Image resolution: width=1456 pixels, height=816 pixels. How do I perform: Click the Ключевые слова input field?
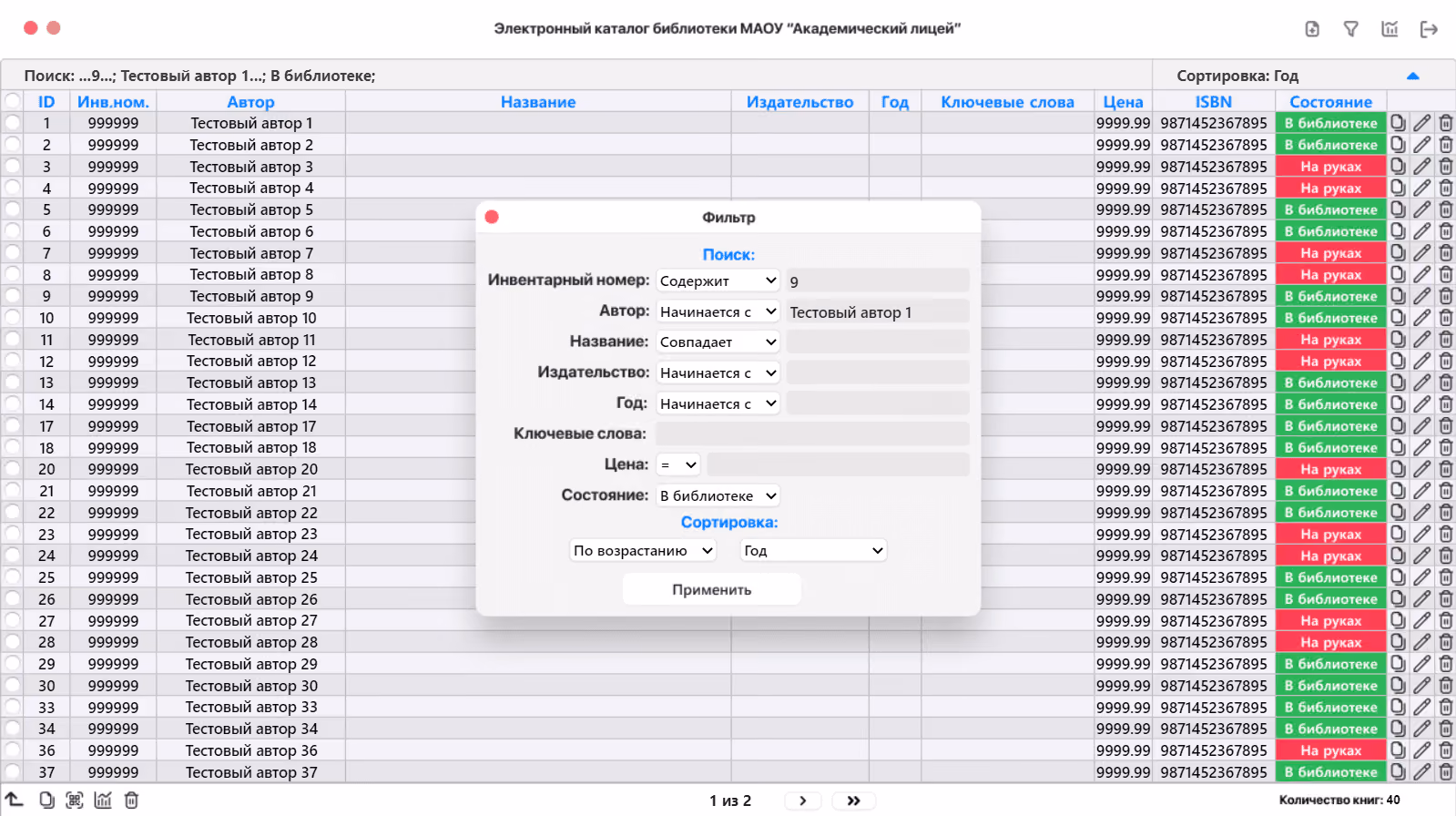point(812,433)
